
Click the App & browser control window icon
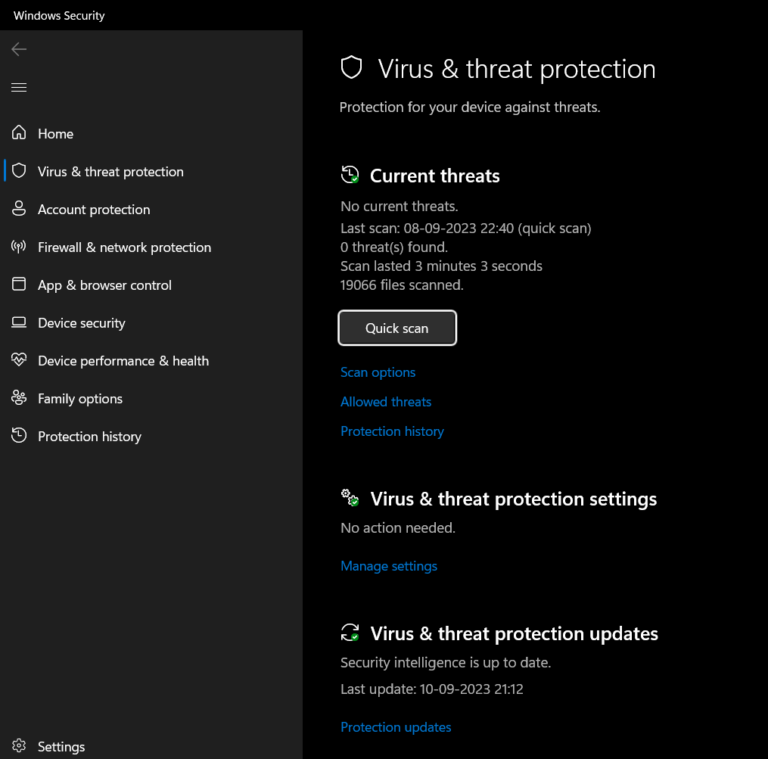click(19, 285)
